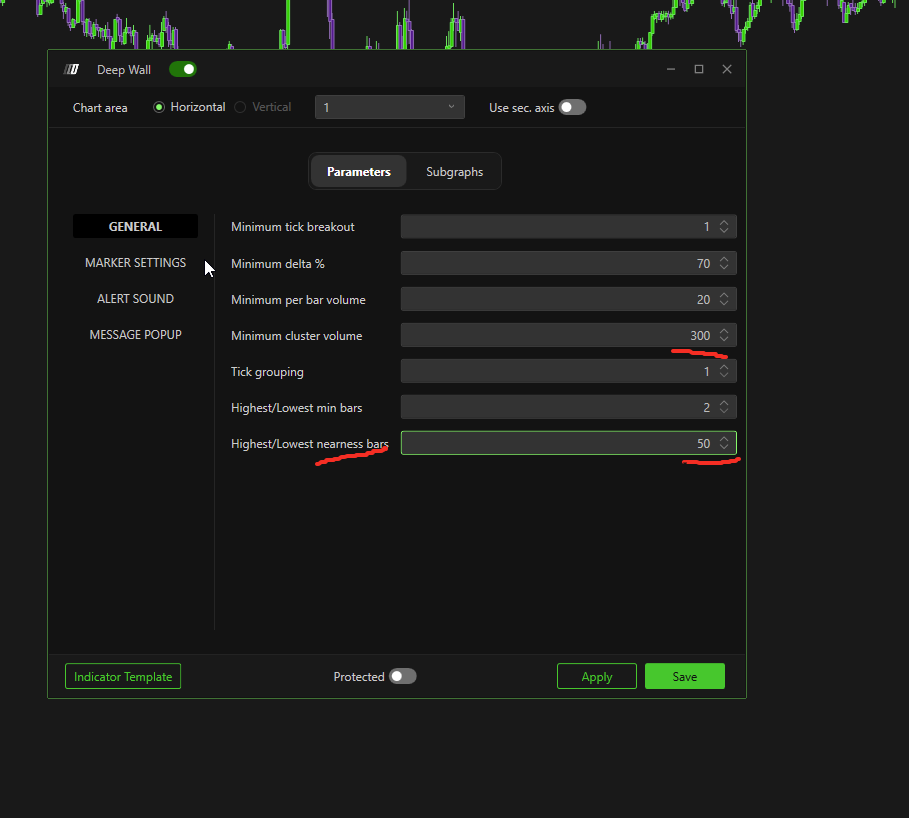Select the Vertical chart area option
This screenshot has width=909, height=818.
coord(240,107)
